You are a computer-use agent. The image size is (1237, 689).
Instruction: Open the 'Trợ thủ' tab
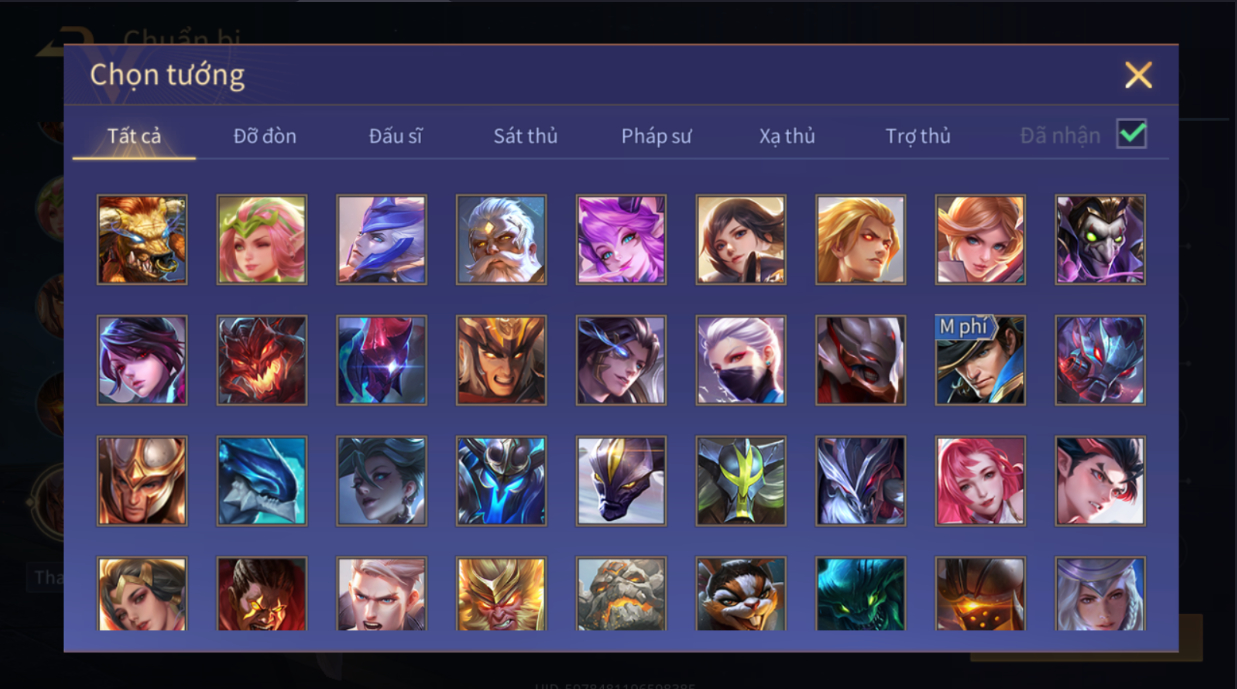point(918,136)
